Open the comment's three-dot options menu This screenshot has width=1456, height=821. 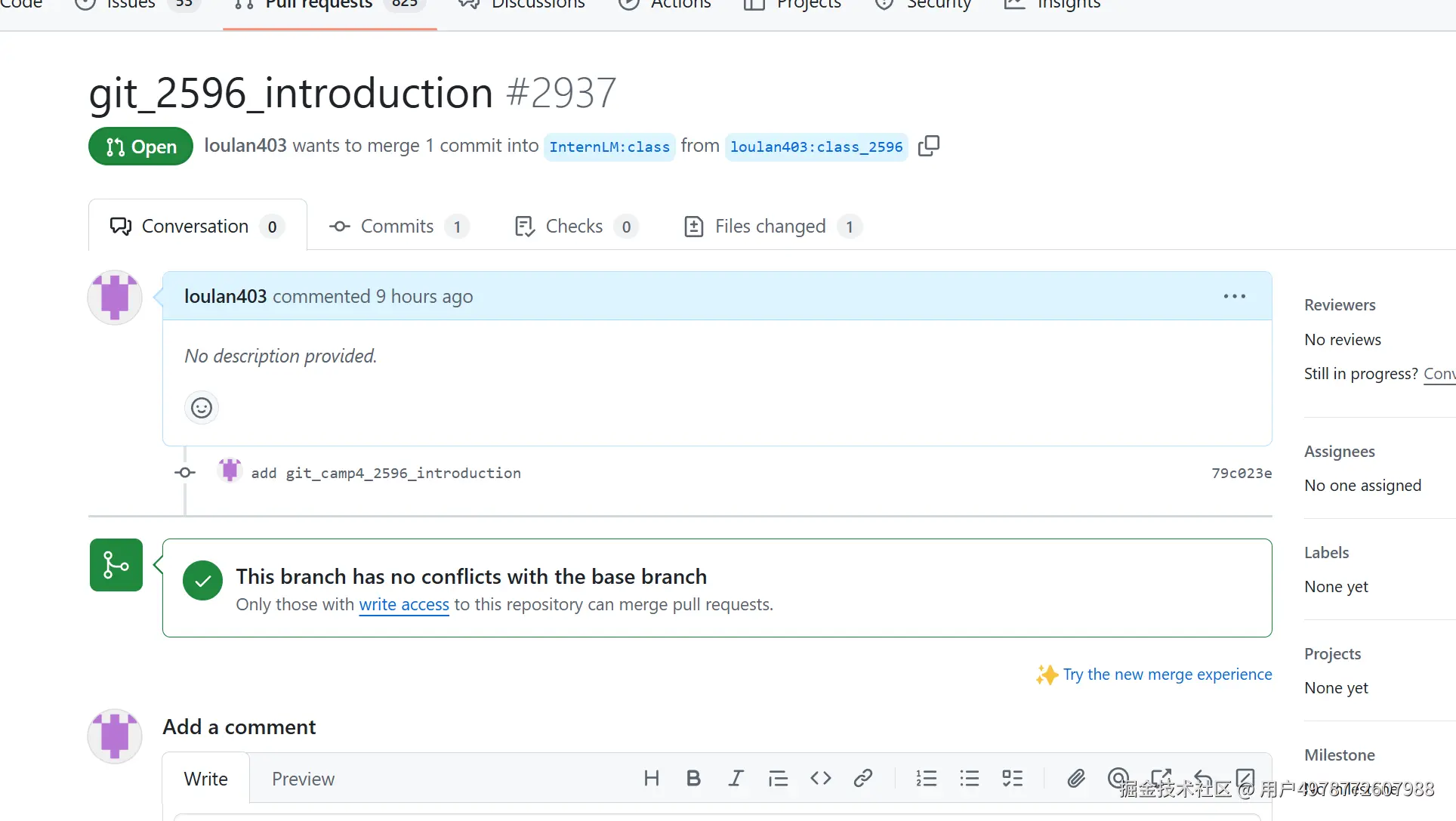[x=1234, y=296]
